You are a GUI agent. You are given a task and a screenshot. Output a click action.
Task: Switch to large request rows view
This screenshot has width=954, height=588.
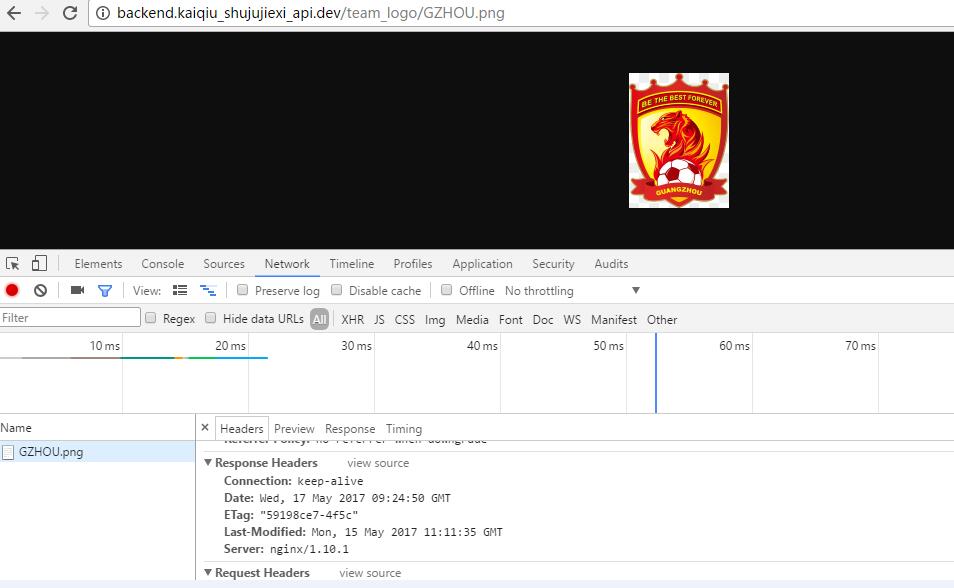tap(180, 291)
